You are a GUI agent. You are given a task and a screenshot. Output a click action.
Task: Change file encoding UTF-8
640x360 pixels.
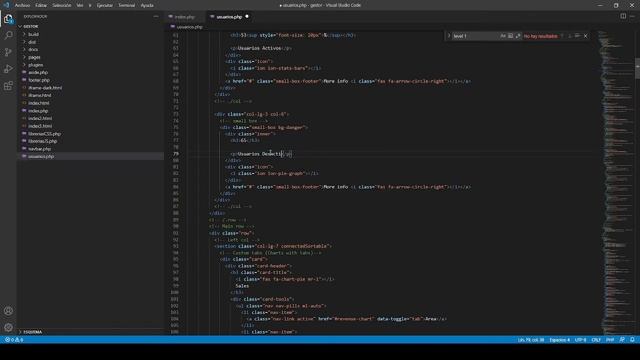(580, 340)
